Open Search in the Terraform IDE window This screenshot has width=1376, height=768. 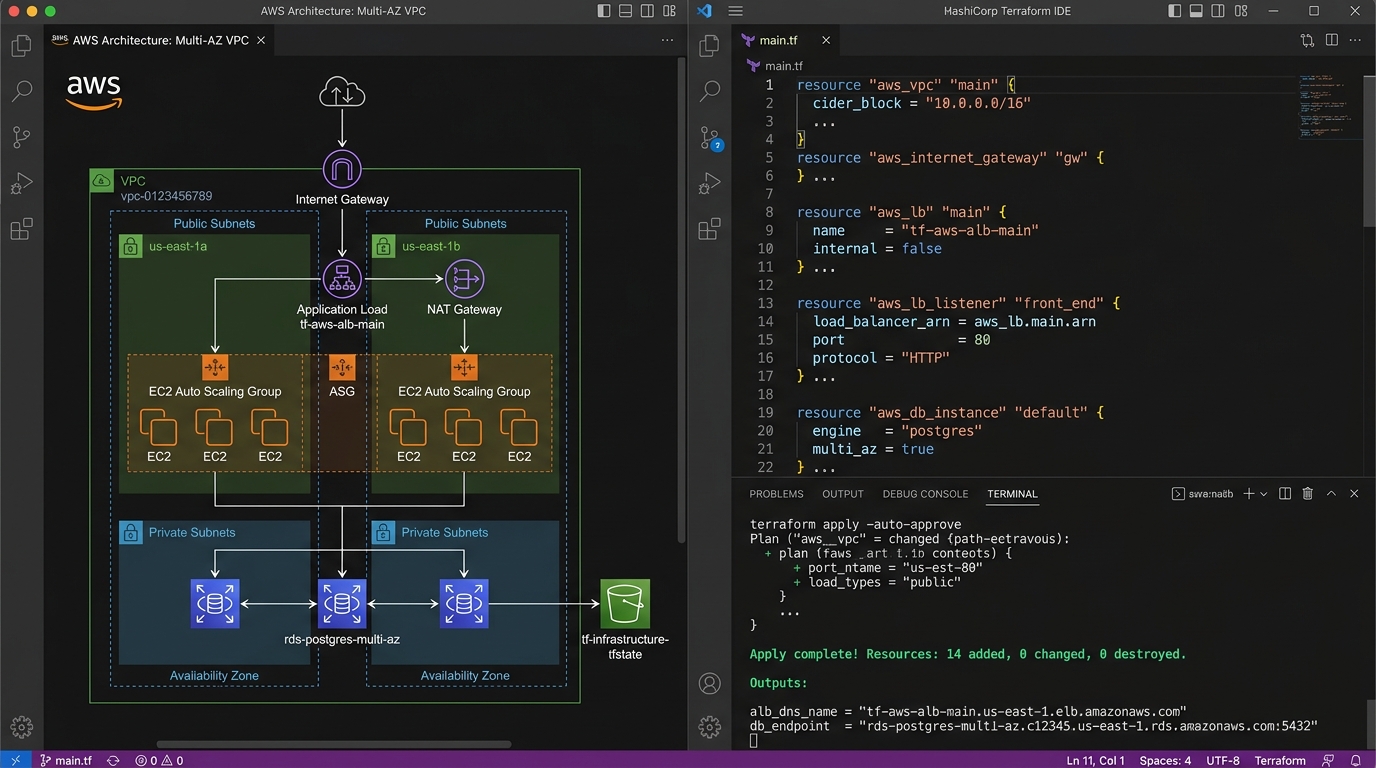(x=710, y=91)
